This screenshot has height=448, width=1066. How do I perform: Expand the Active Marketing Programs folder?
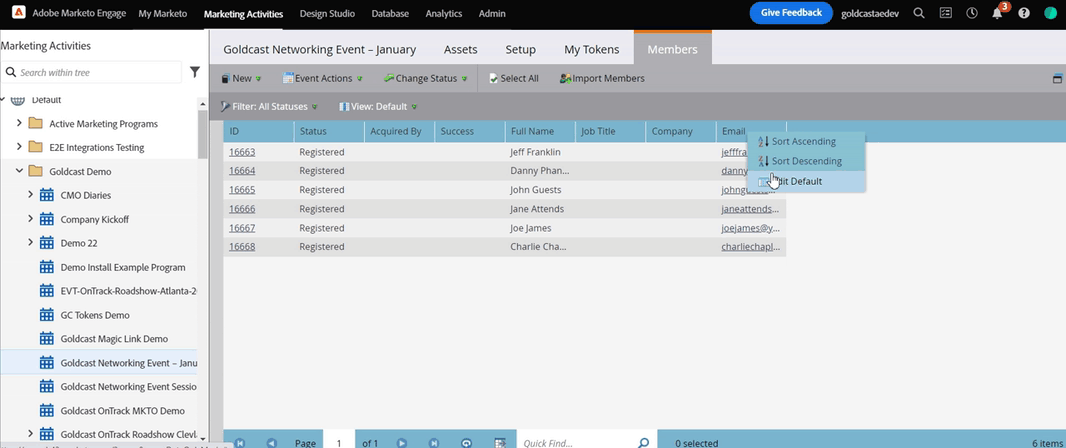pos(19,124)
